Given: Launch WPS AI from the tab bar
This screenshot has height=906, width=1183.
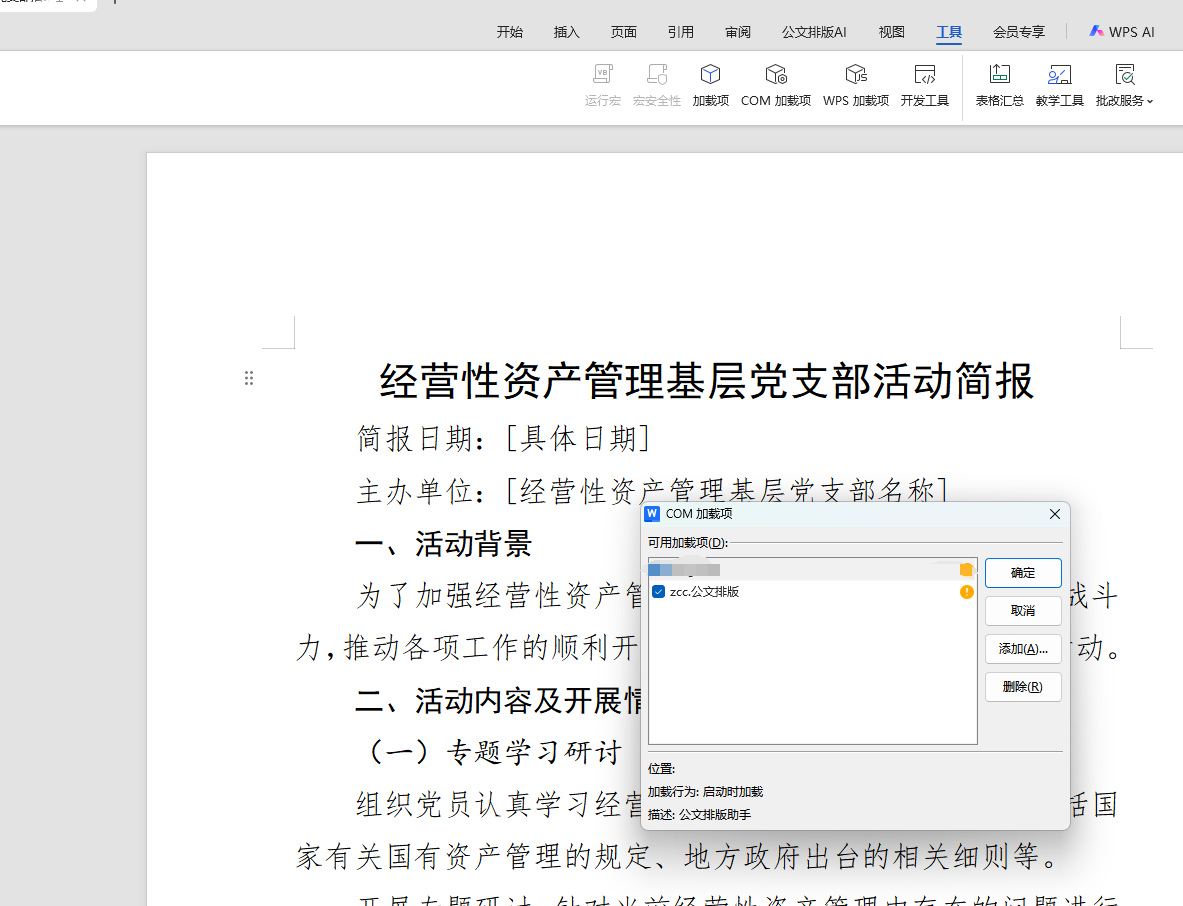Looking at the screenshot, I should (1122, 32).
